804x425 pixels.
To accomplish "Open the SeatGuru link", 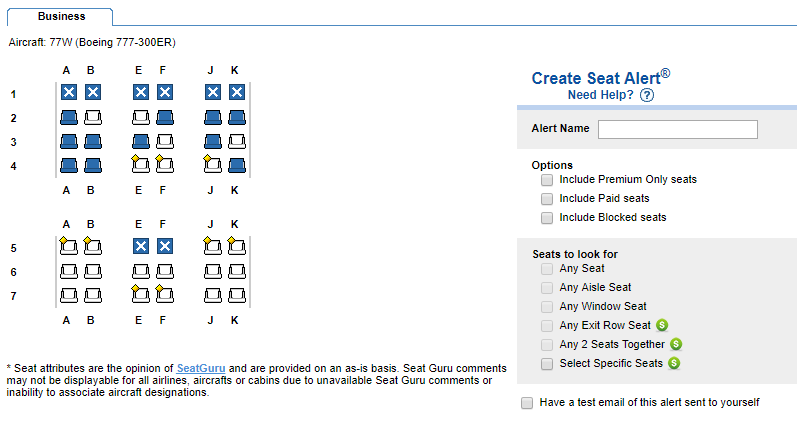I will [x=202, y=368].
